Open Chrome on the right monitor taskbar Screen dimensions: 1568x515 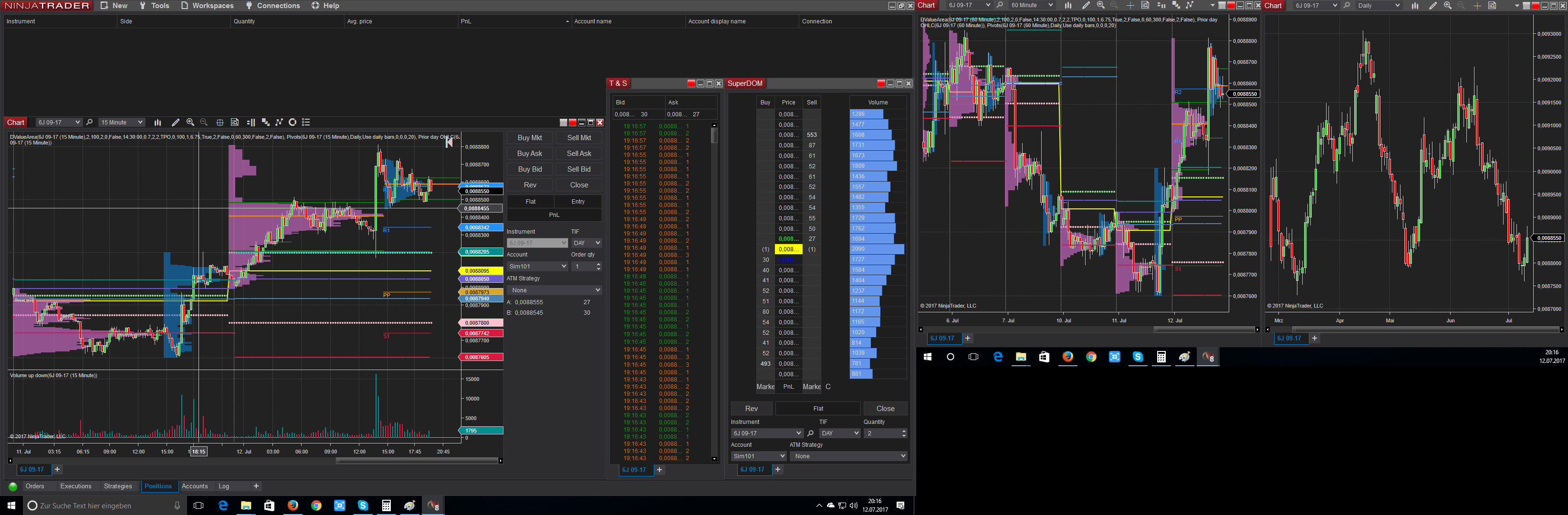tap(1091, 357)
